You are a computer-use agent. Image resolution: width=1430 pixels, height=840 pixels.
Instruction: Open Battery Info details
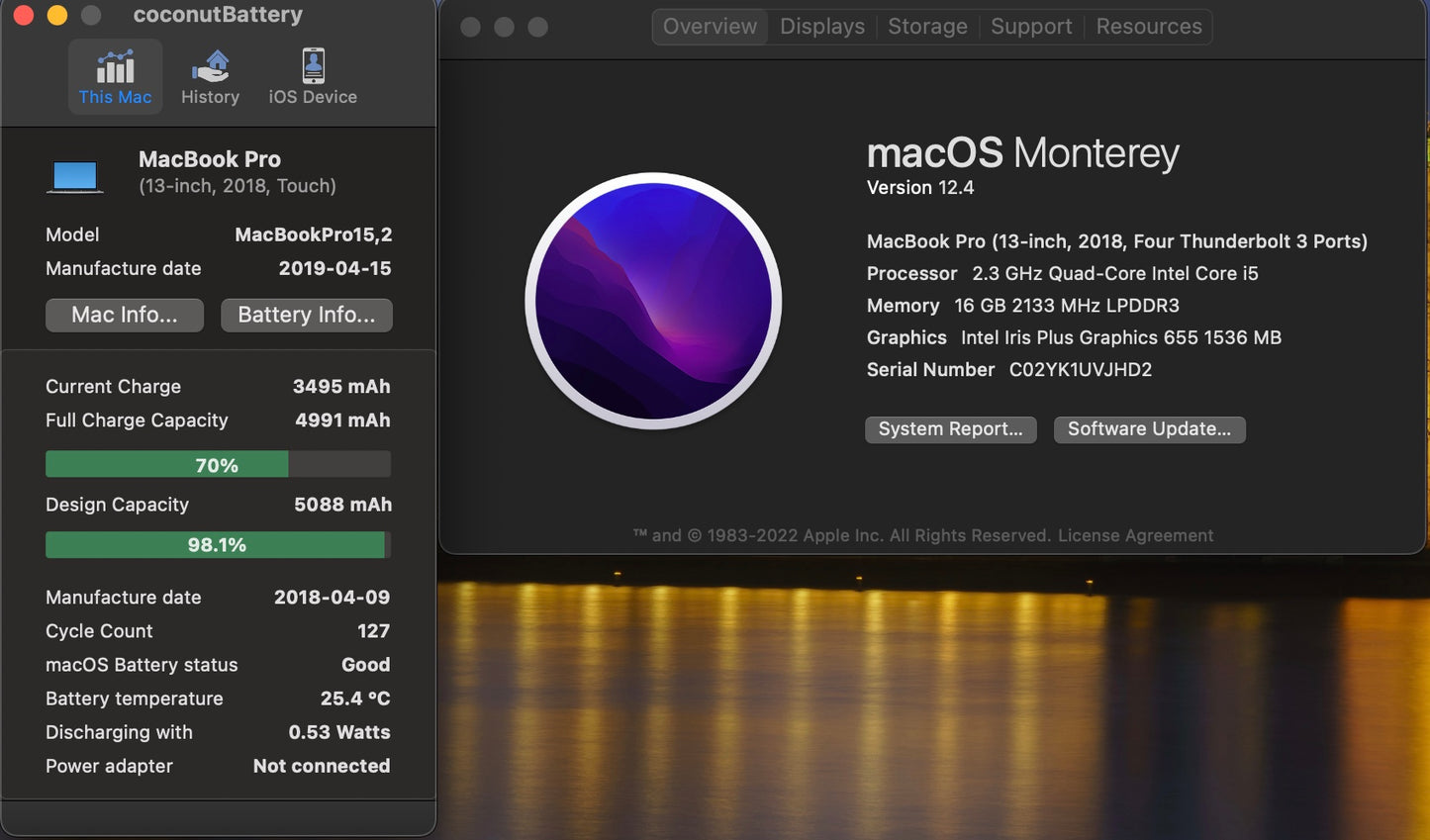tap(306, 315)
